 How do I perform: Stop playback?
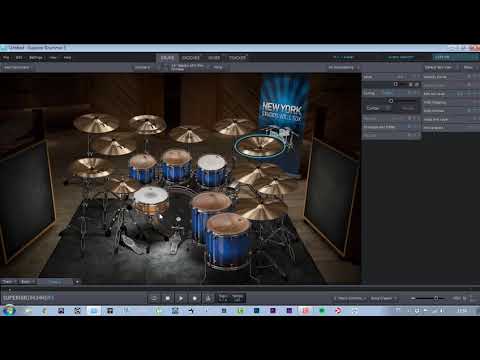[x=167, y=298]
